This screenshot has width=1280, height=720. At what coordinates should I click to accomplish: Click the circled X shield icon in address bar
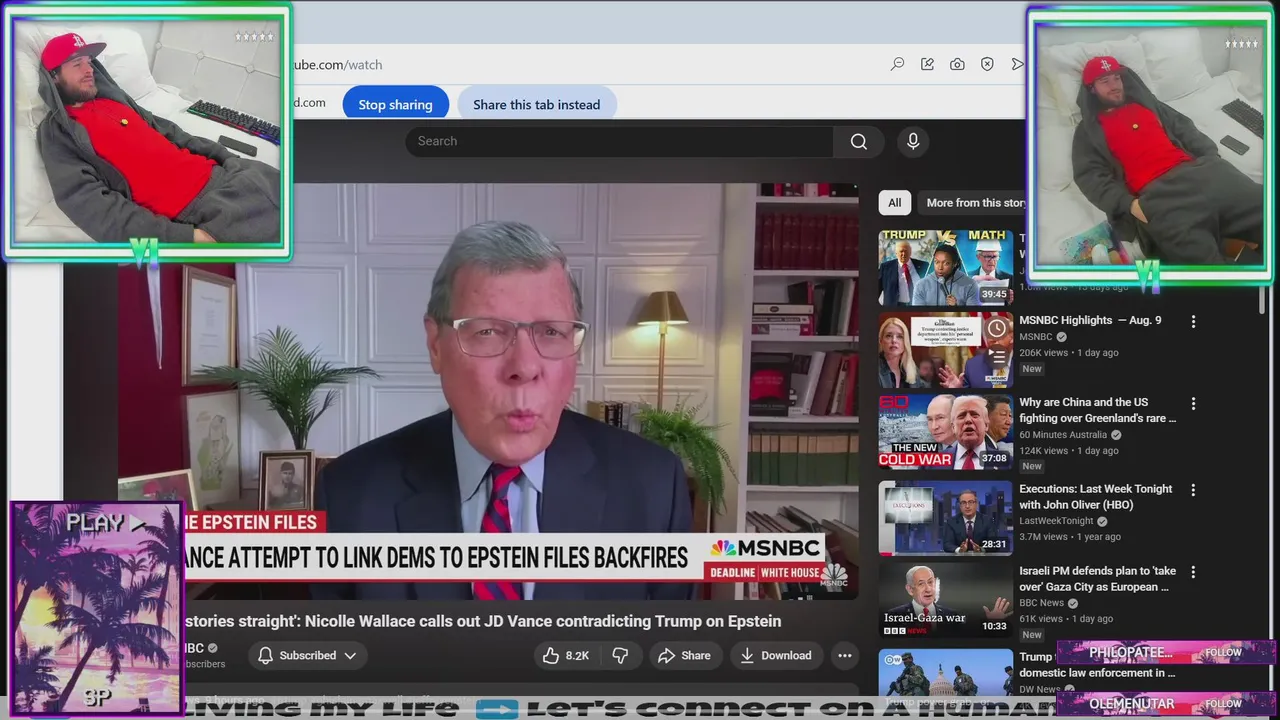click(x=987, y=64)
